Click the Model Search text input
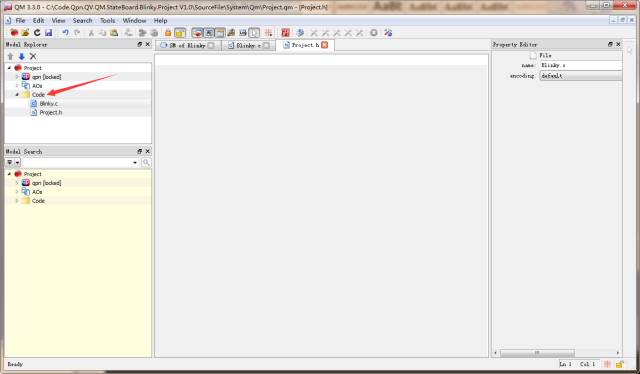This screenshot has width=640, height=374. (77, 163)
